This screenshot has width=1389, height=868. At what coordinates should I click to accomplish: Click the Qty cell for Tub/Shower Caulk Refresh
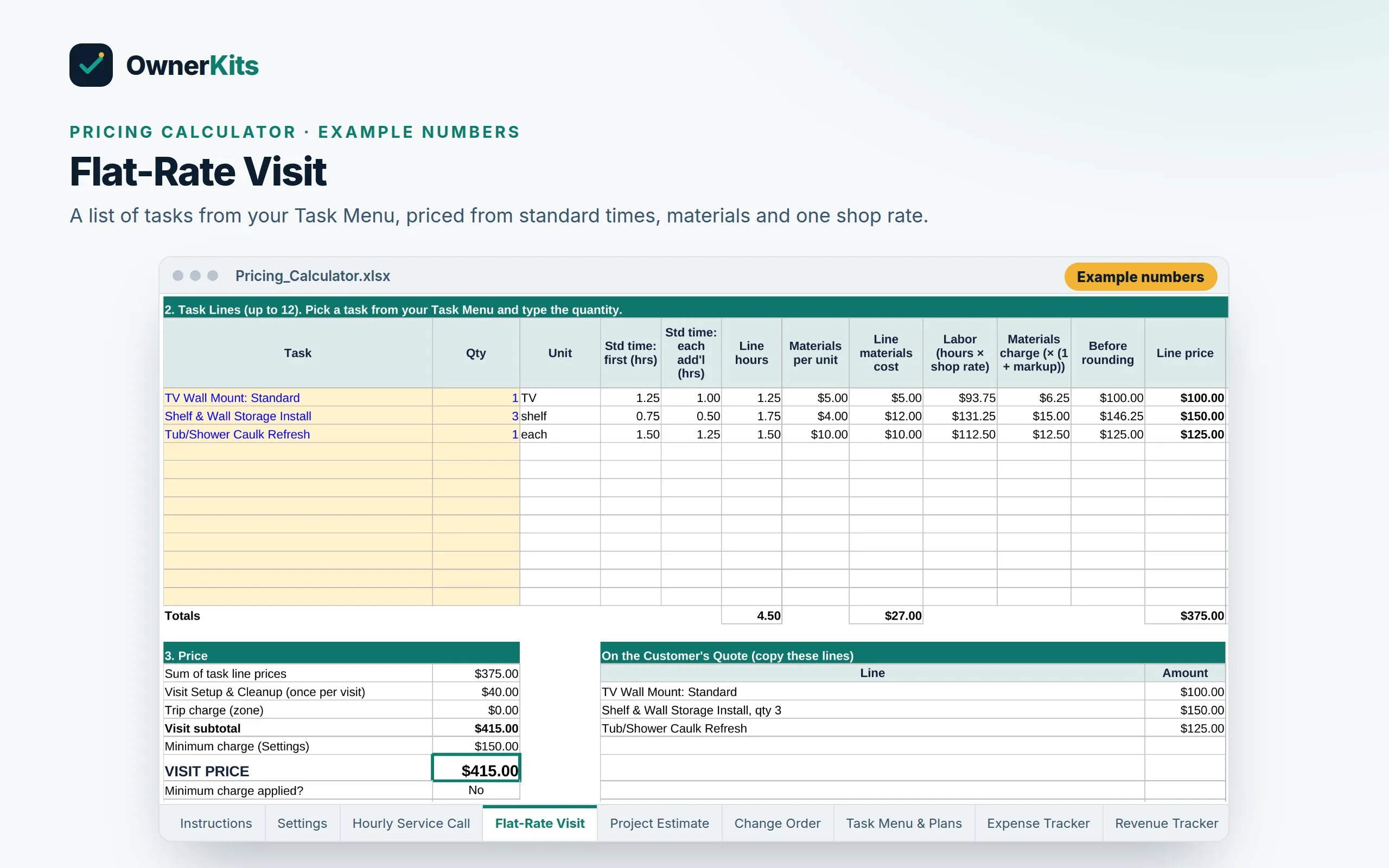[476, 434]
